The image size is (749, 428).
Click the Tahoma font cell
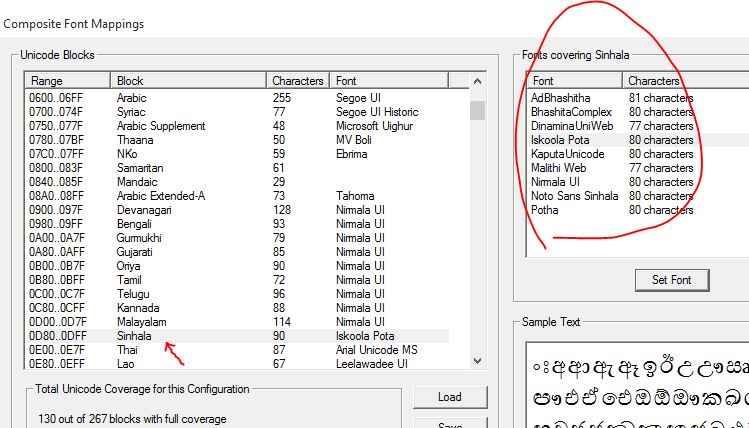(355, 196)
